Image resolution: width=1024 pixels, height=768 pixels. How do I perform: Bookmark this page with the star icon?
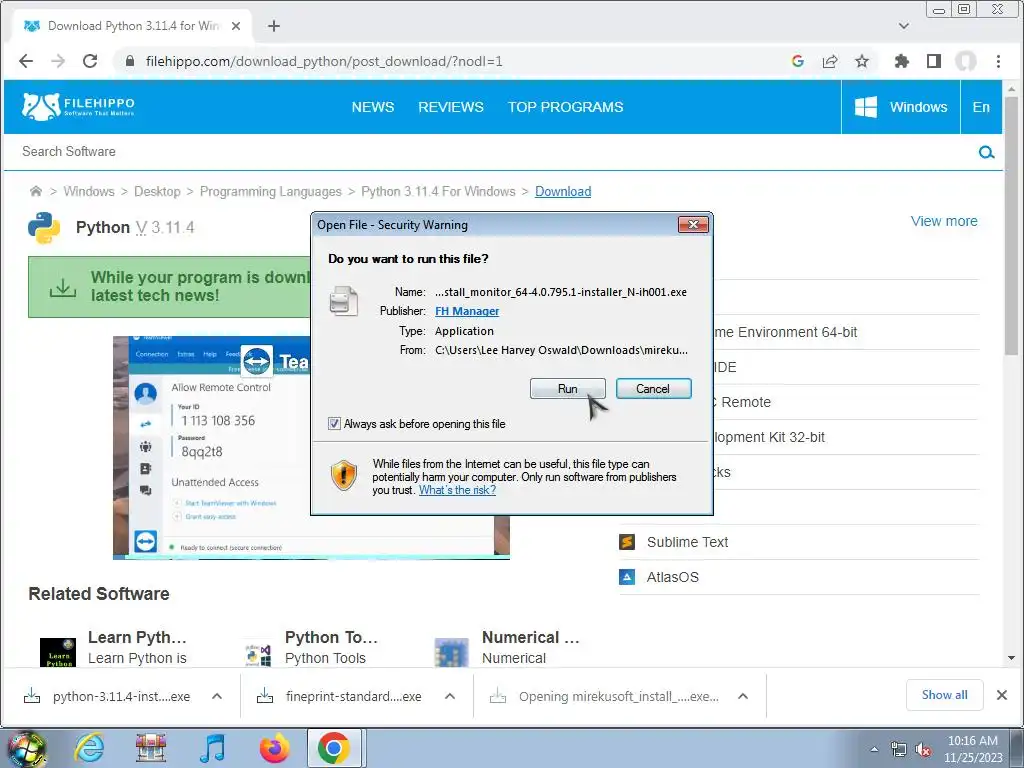click(x=862, y=61)
